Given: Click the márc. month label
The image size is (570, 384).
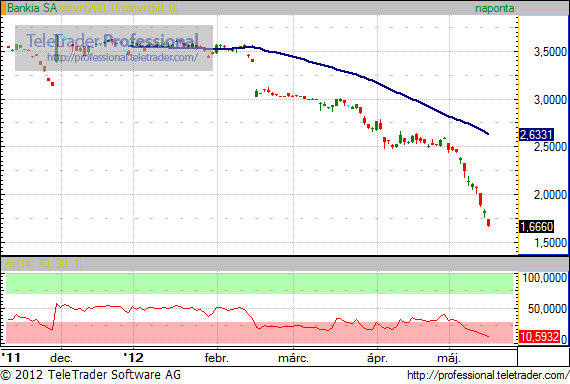Looking at the screenshot, I should click(293, 358).
